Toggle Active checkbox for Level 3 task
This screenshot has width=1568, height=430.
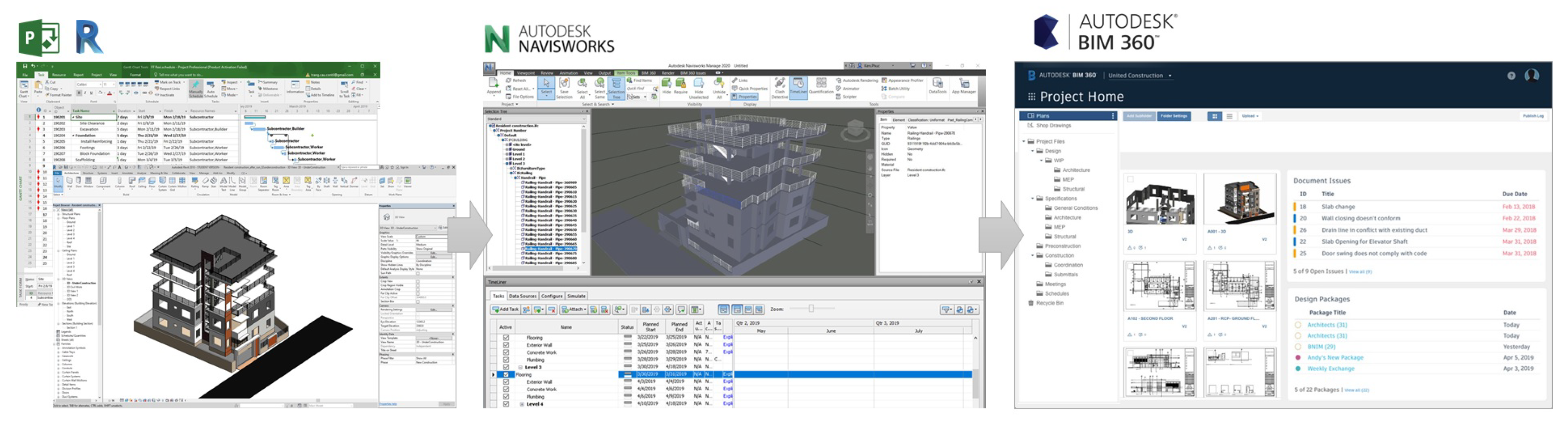(x=506, y=367)
